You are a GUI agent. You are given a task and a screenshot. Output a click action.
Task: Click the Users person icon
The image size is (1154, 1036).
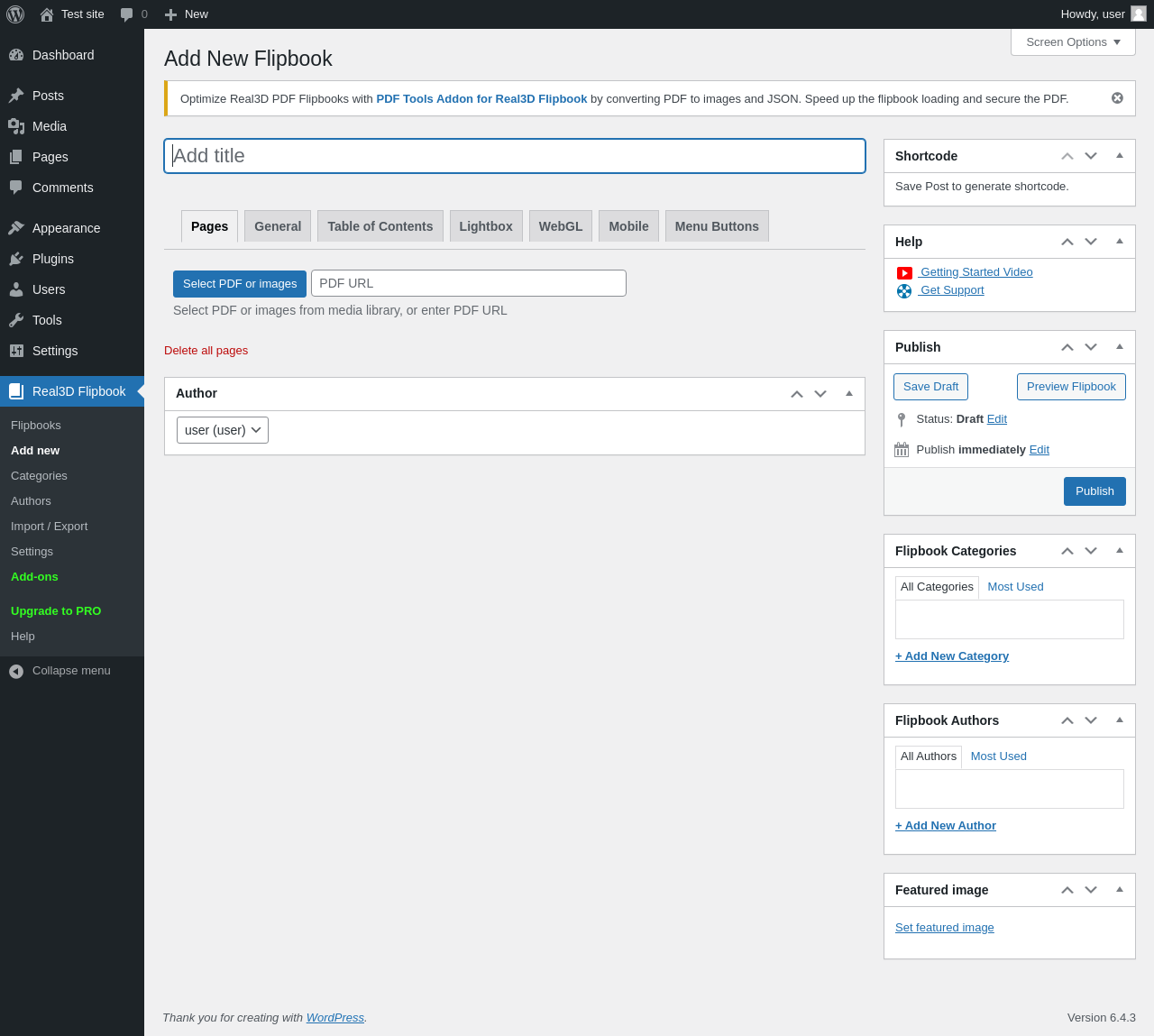pos(16,289)
